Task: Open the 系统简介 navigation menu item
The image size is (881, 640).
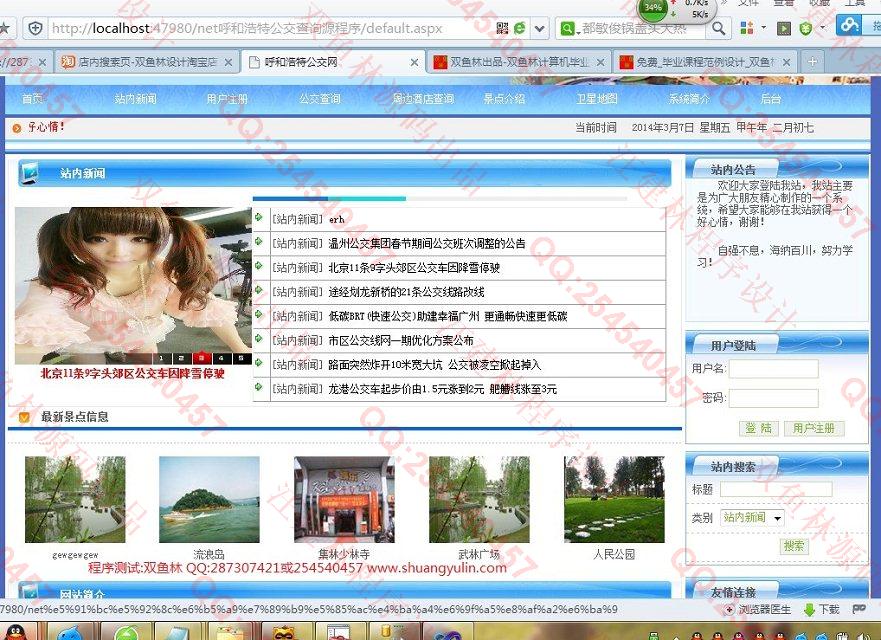Action: [689, 99]
